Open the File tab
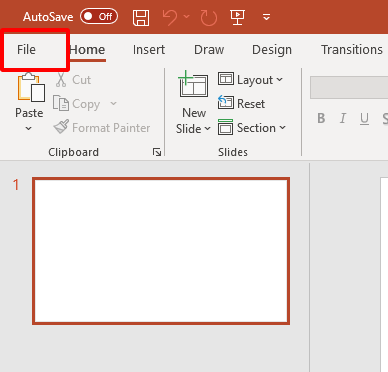 coord(26,50)
